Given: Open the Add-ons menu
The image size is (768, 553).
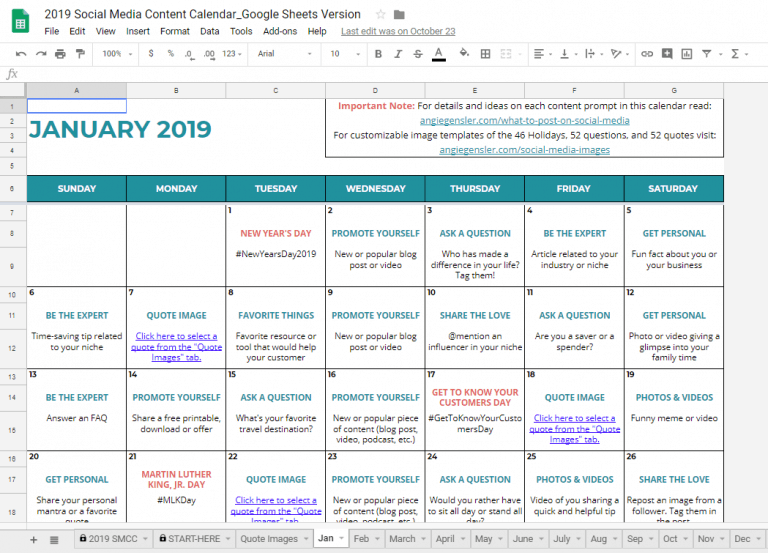Looking at the screenshot, I should 280,31.
